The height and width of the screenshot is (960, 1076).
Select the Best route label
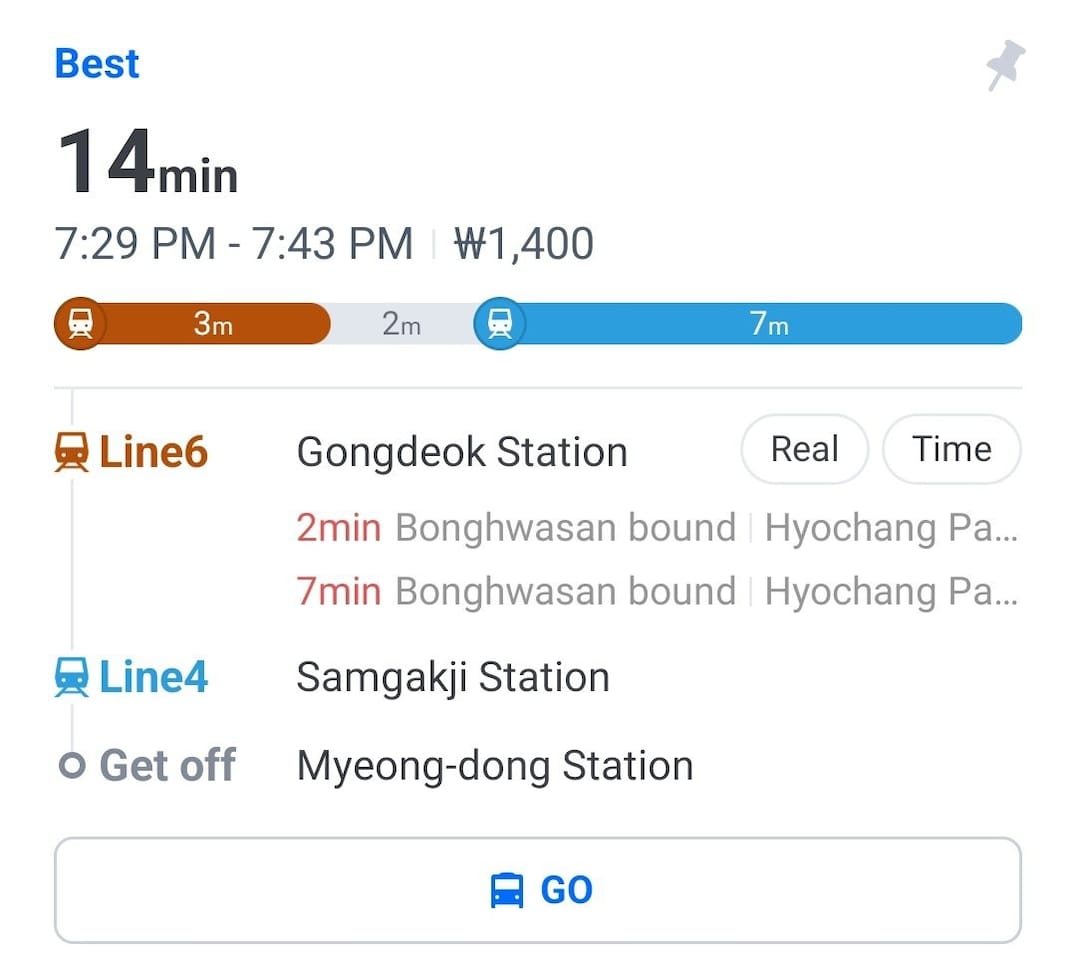[x=97, y=64]
